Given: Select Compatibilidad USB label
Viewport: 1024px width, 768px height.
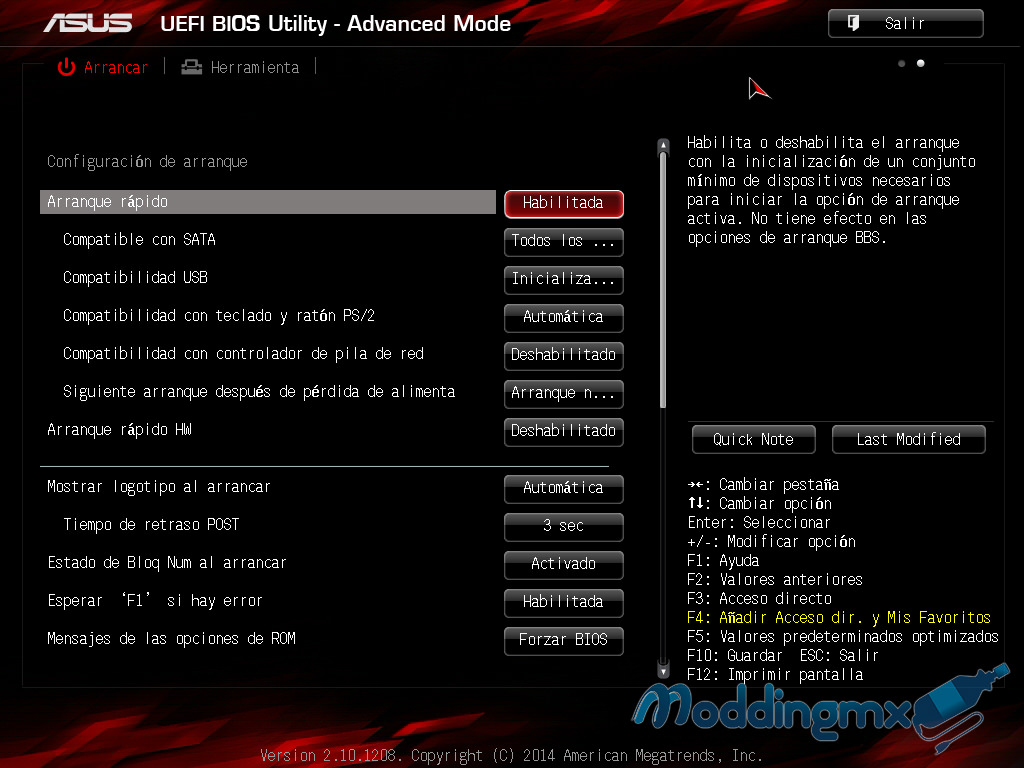Looking at the screenshot, I should point(135,278).
